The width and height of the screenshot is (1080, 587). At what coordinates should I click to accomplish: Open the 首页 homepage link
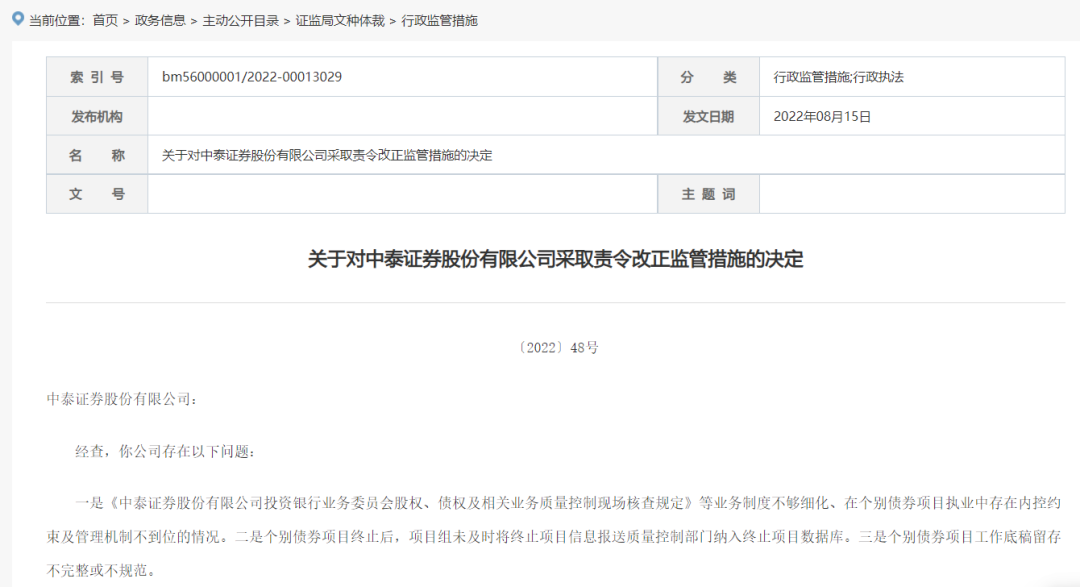tap(103, 19)
